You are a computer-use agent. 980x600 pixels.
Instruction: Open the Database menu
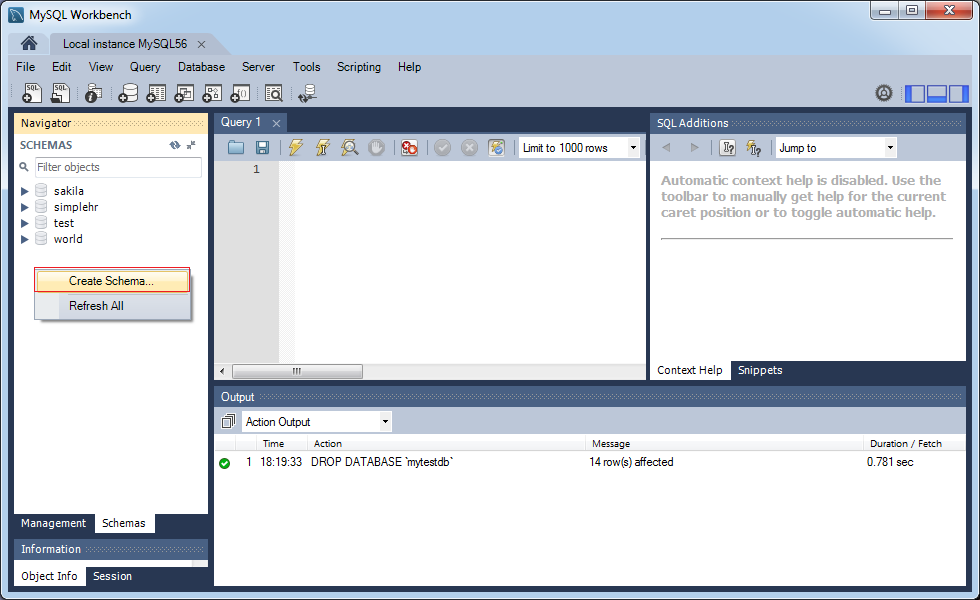pos(201,66)
